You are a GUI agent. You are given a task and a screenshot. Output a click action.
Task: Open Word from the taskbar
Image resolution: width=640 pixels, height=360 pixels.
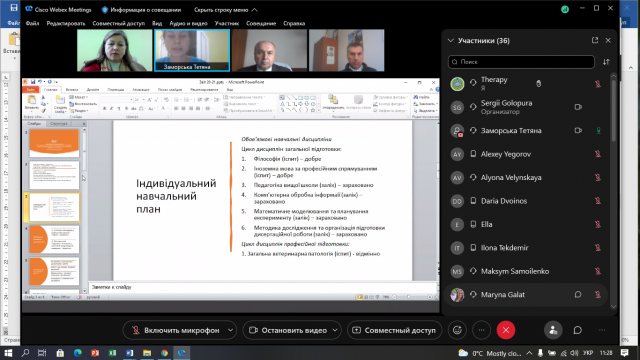click(129, 353)
